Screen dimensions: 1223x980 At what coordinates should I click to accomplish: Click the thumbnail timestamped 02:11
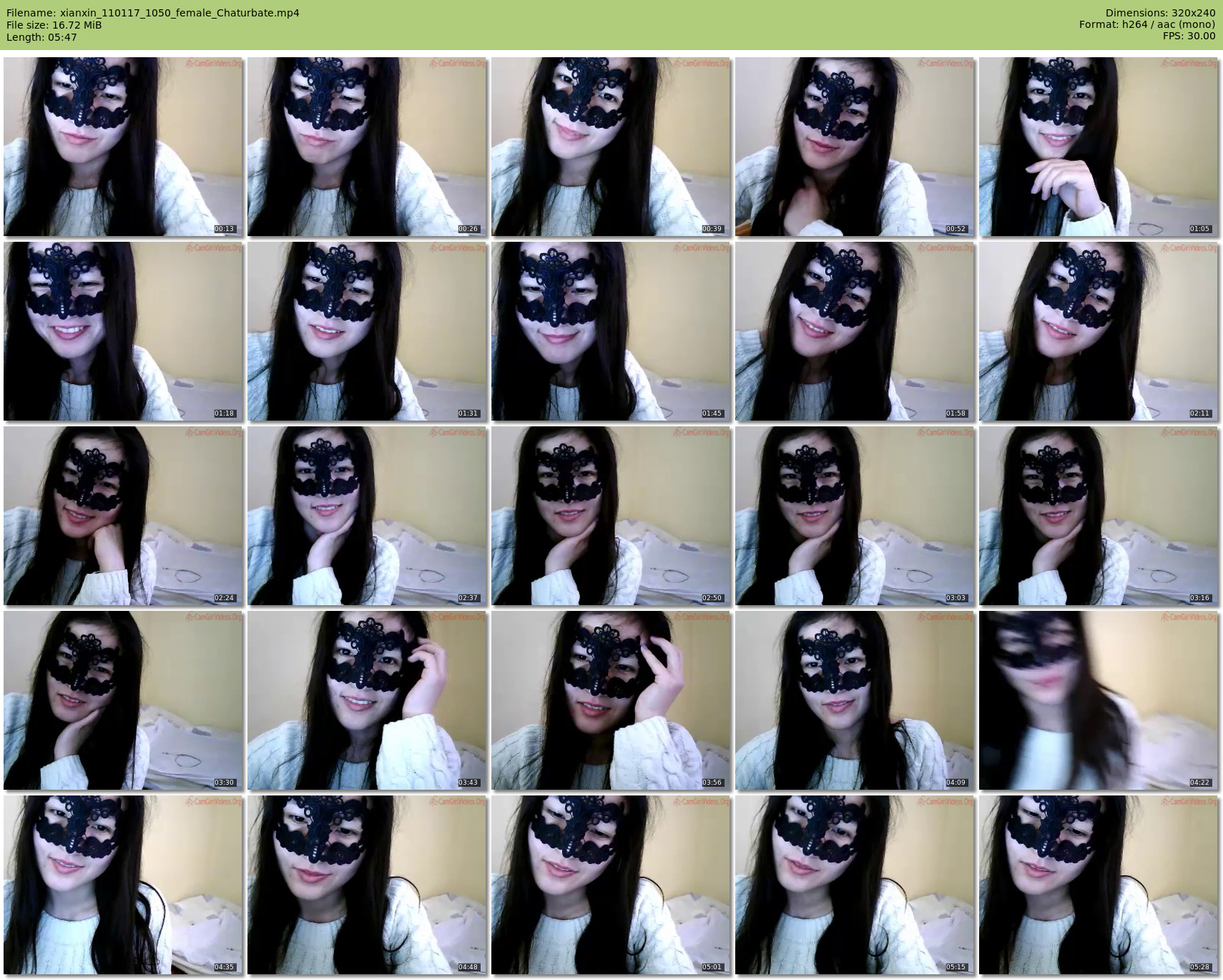tap(1099, 331)
